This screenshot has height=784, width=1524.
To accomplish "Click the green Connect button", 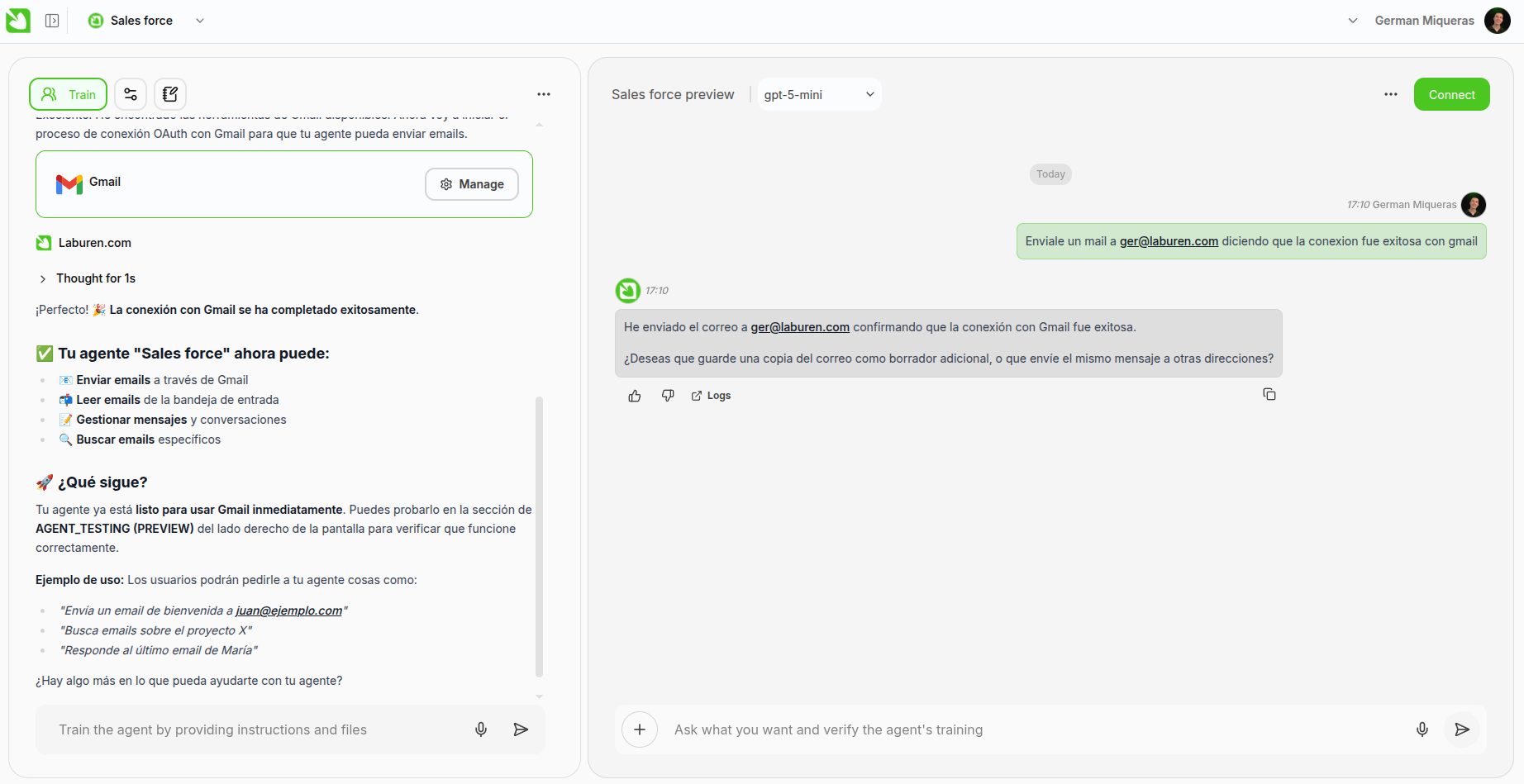I will pos(1451,94).
